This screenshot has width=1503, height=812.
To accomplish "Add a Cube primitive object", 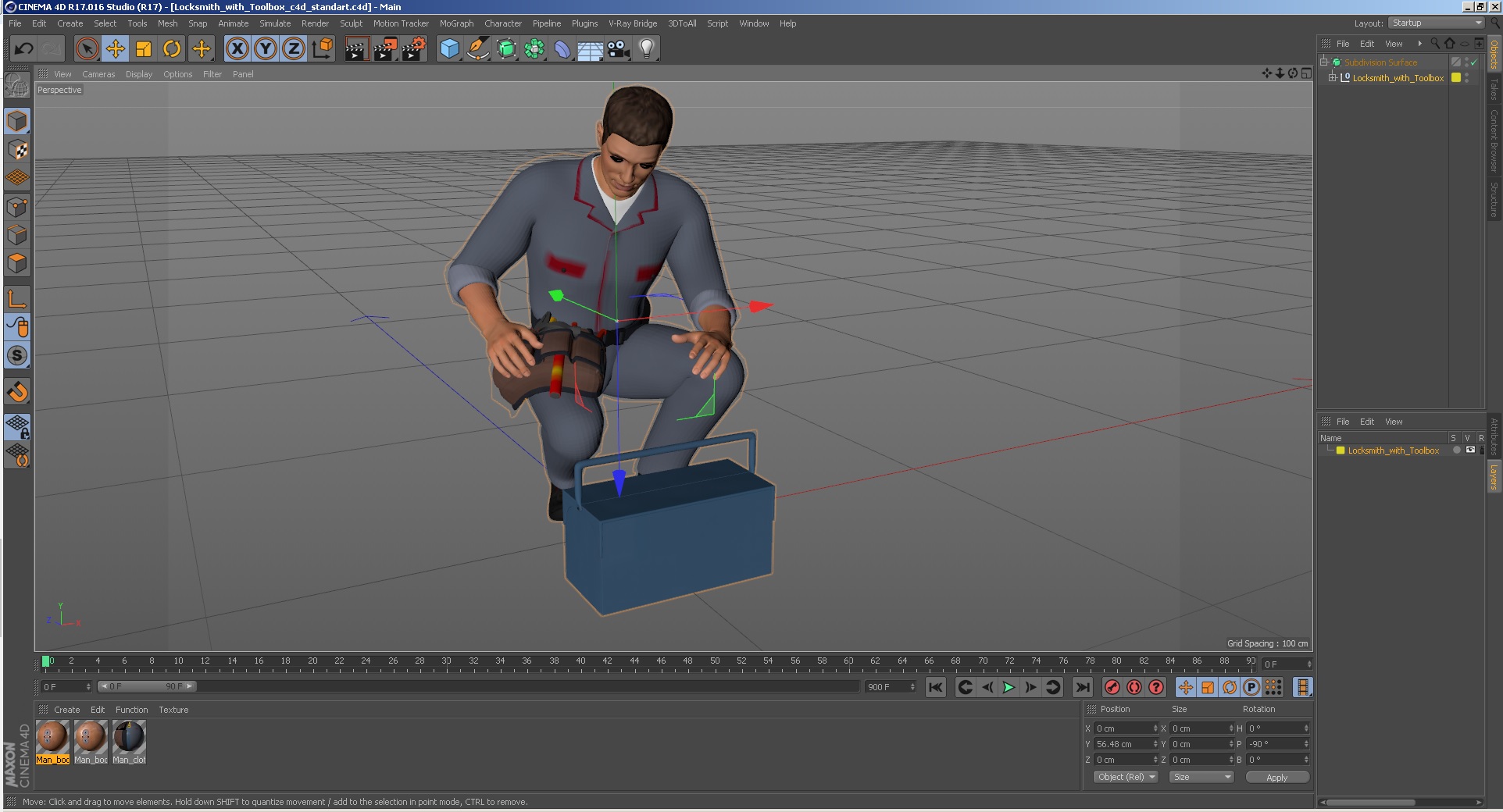I will [x=449, y=49].
